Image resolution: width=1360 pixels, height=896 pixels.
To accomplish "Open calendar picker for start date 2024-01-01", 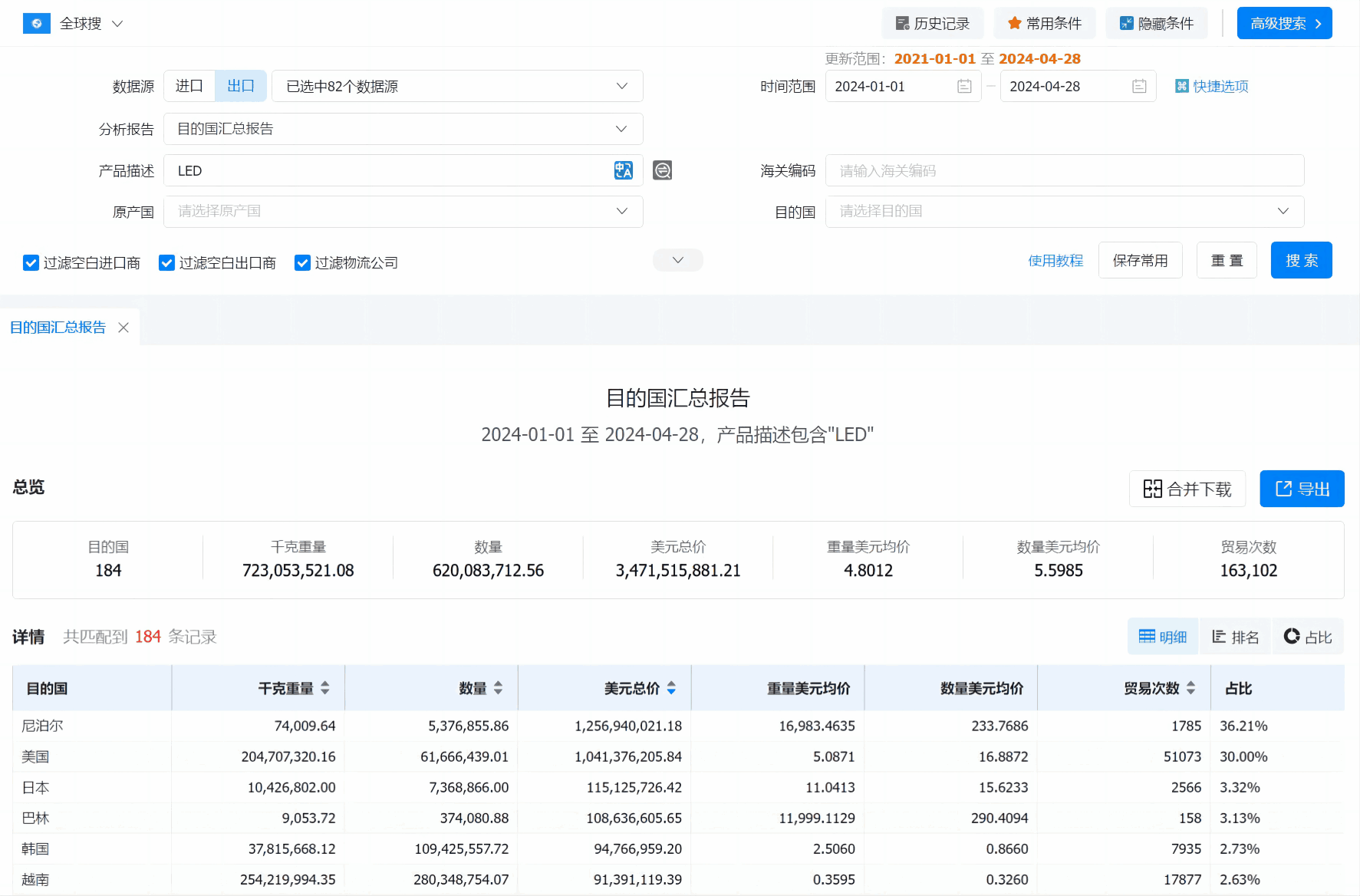I will coord(964,86).
